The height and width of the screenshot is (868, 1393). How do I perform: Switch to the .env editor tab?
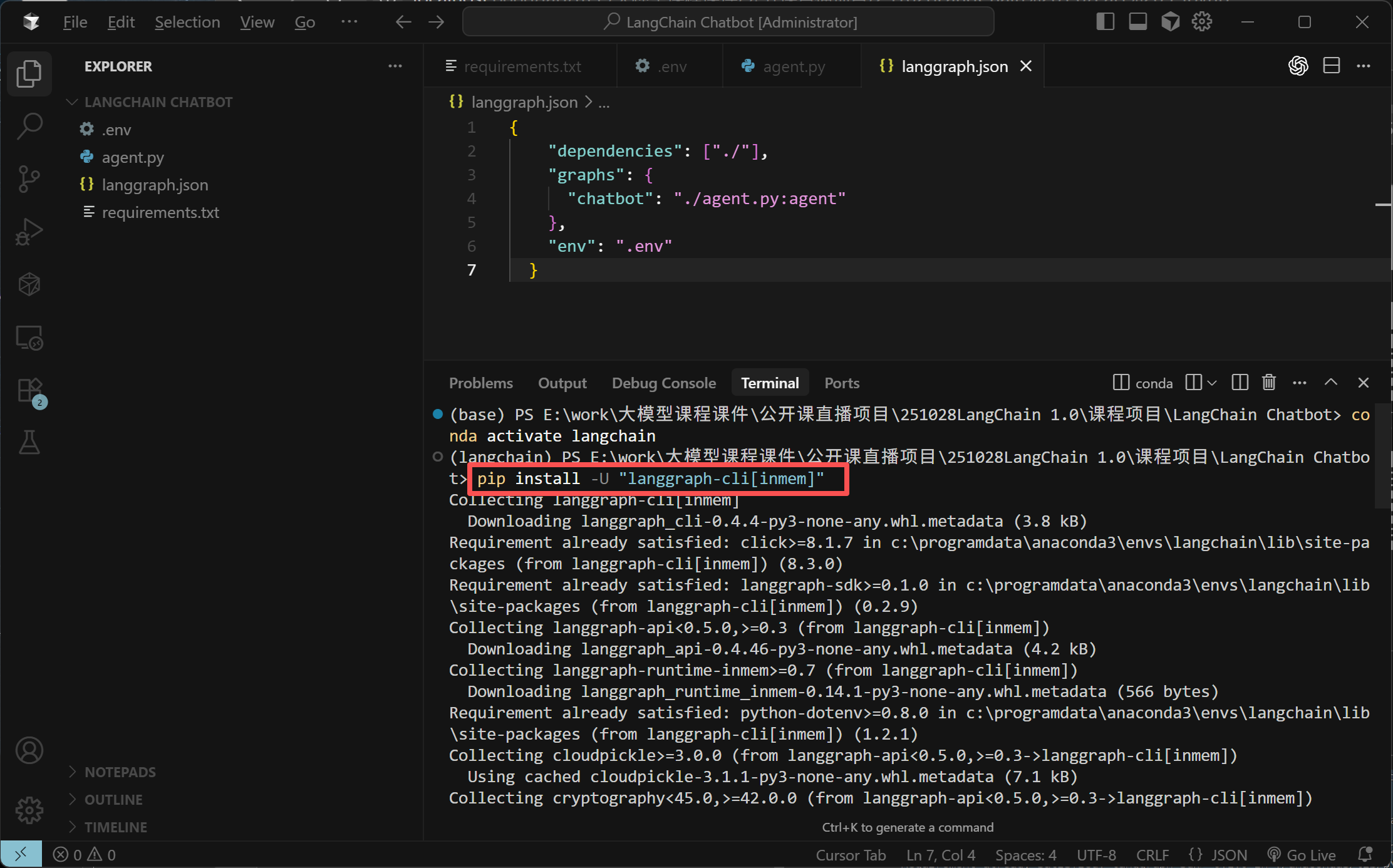click(x=669, y=66)
